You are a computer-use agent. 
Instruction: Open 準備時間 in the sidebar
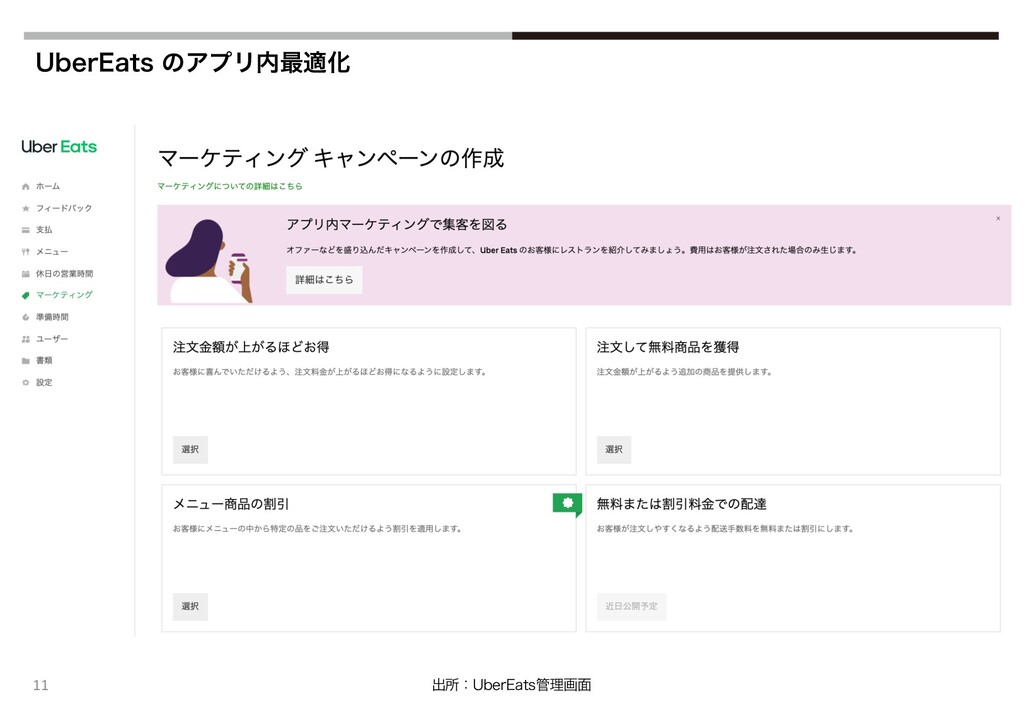click(52, 317)
